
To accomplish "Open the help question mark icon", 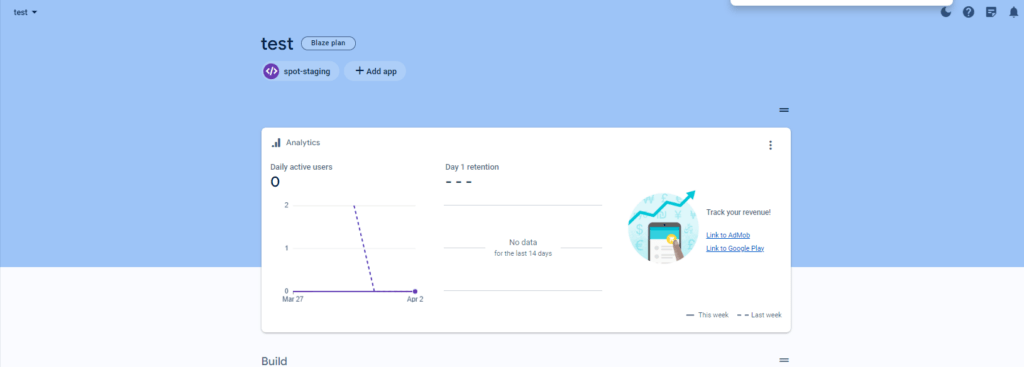I will click(x=968, y=12).
